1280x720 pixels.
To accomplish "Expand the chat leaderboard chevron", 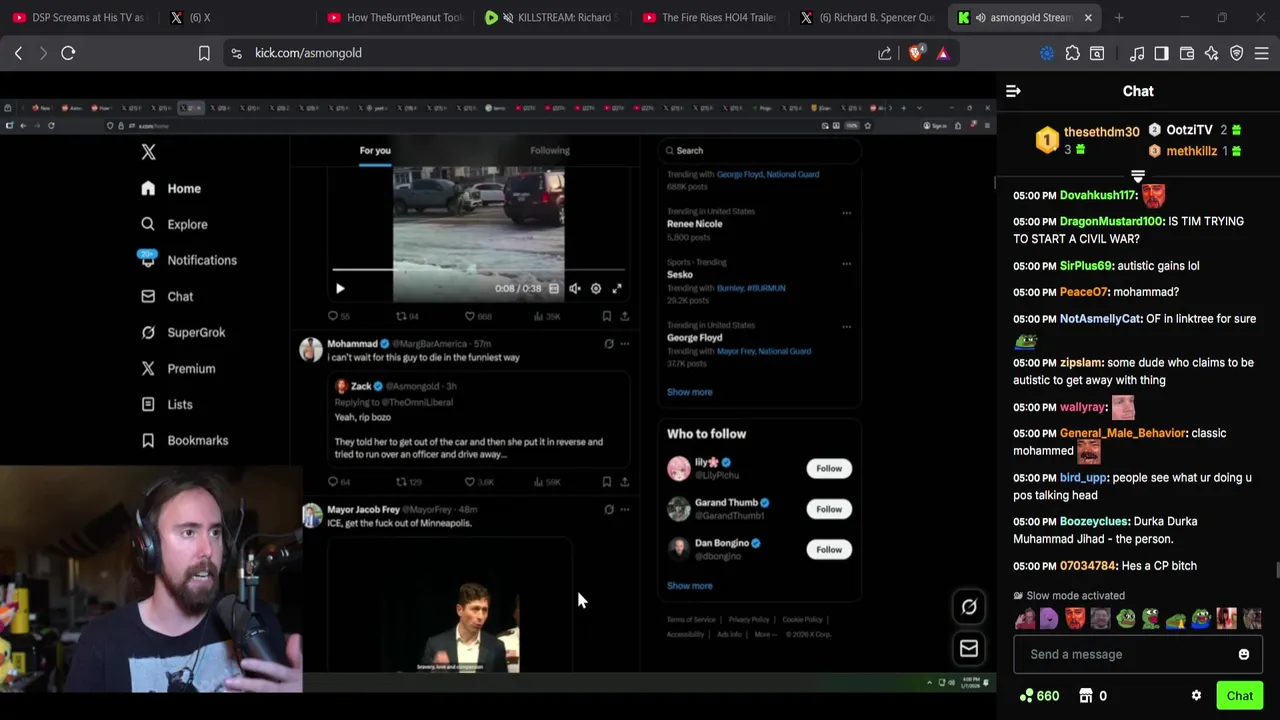I will click(x=1138, y=177).
